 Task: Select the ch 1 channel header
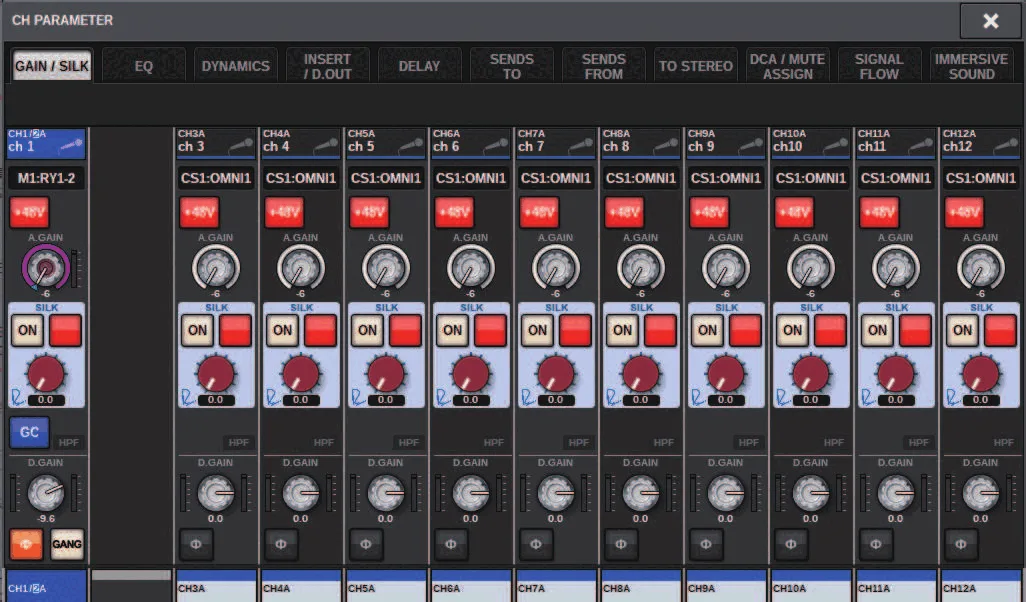pos(46,143)
